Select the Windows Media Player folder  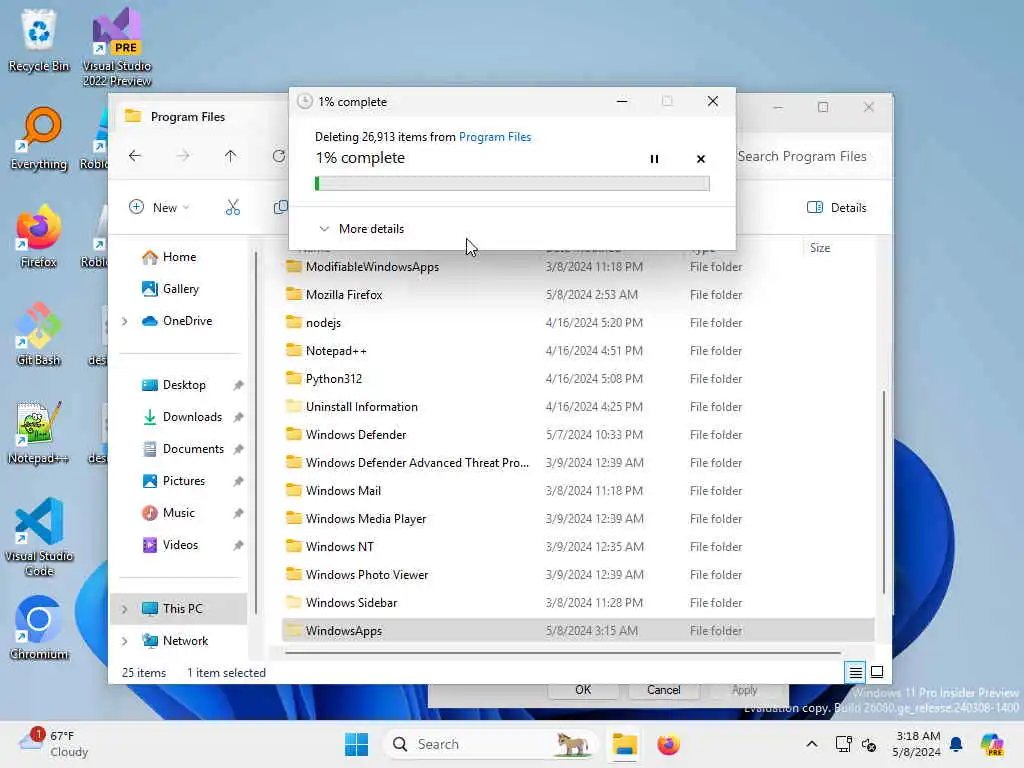click(x=578, y=519)
